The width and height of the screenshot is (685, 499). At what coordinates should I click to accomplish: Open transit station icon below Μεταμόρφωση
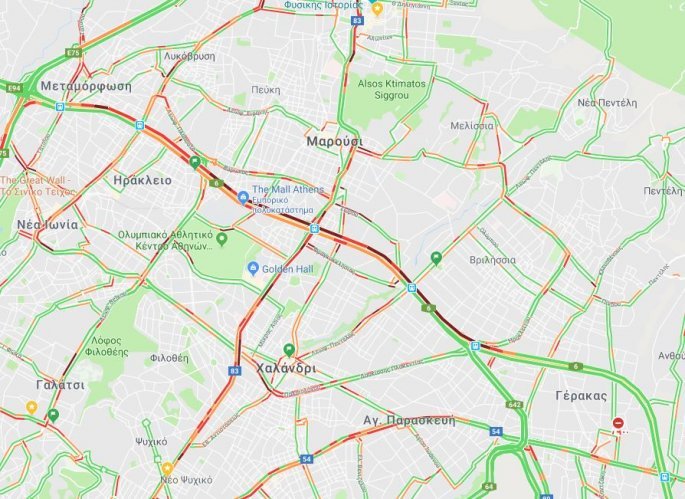pos(60,107)
